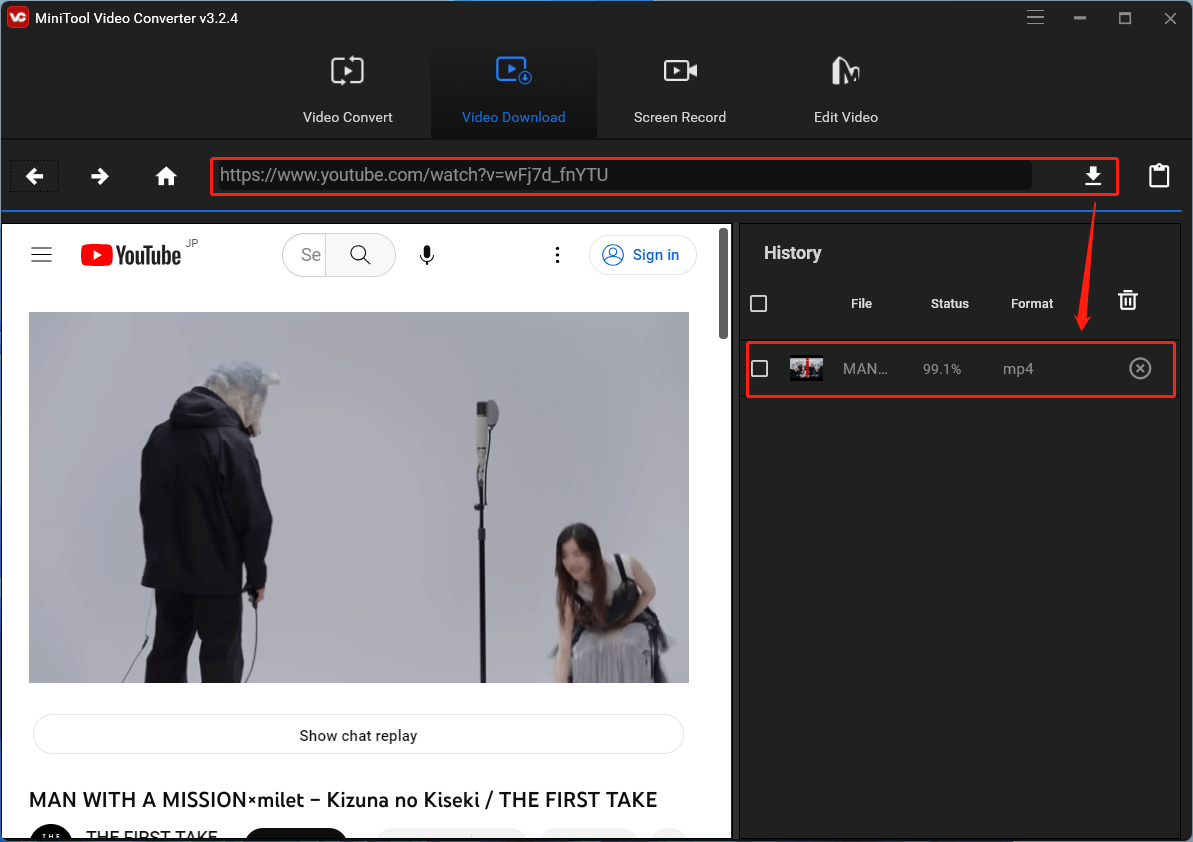Click the Format column header
Viewport: 1193px width, 842px height.
pos(1032,303)
